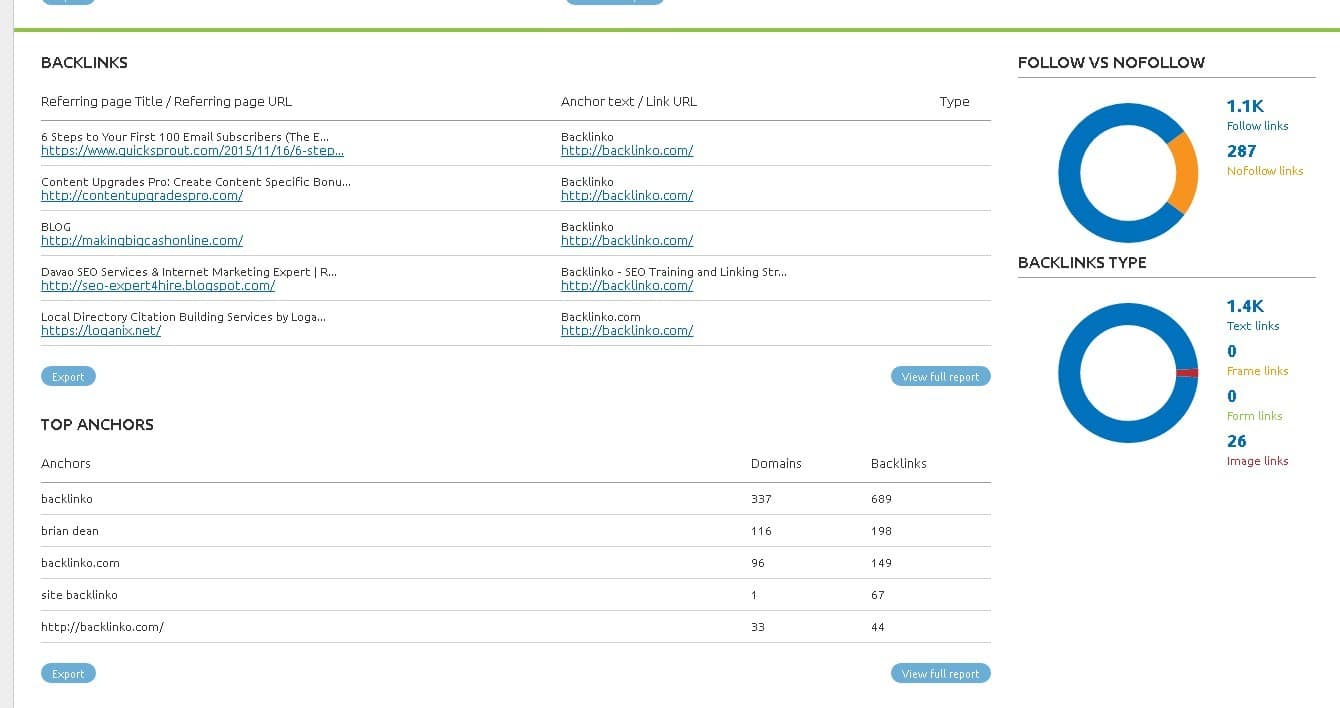Screen dimensions: 1340x708
Task: Select the 'brian dean' anchor row
Action: 516,531
